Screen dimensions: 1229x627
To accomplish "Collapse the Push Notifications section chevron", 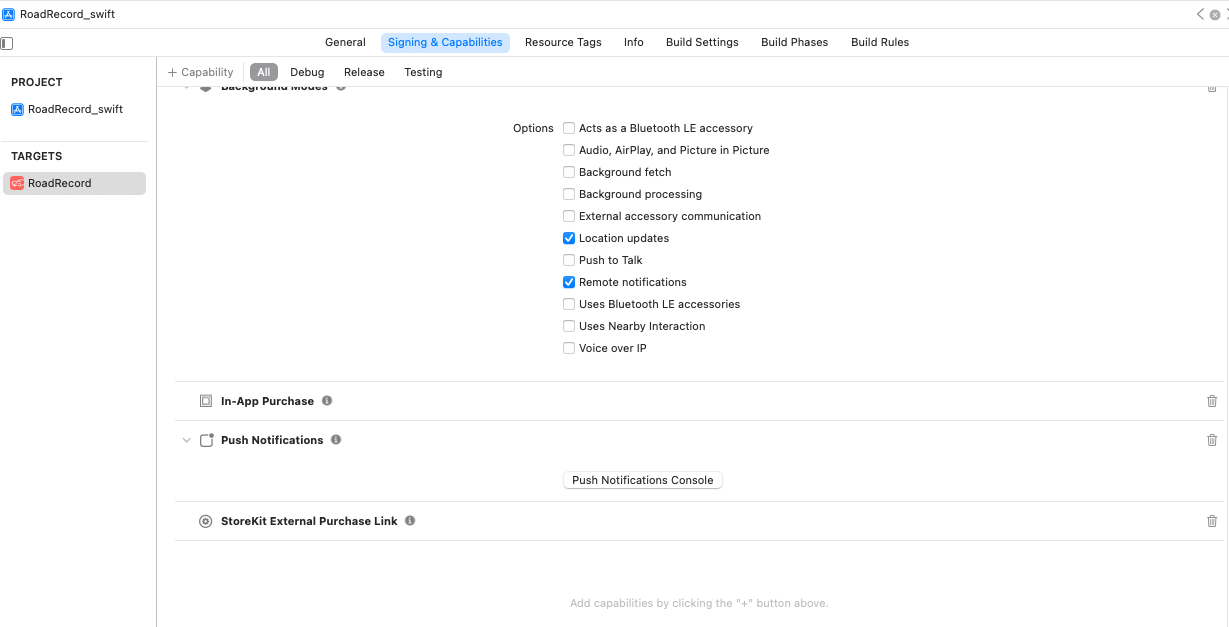I will (x=186, y=440).
